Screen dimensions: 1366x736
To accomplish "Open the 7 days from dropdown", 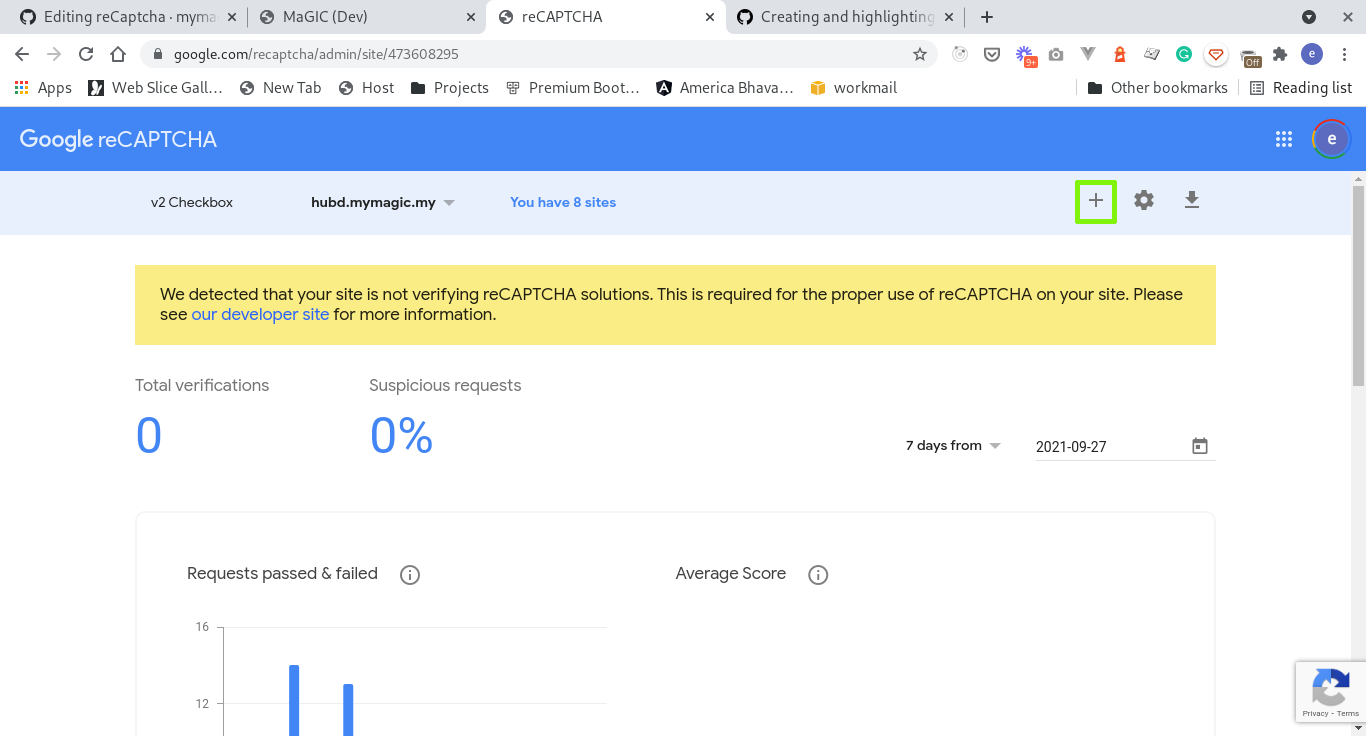I will [951, 445].
